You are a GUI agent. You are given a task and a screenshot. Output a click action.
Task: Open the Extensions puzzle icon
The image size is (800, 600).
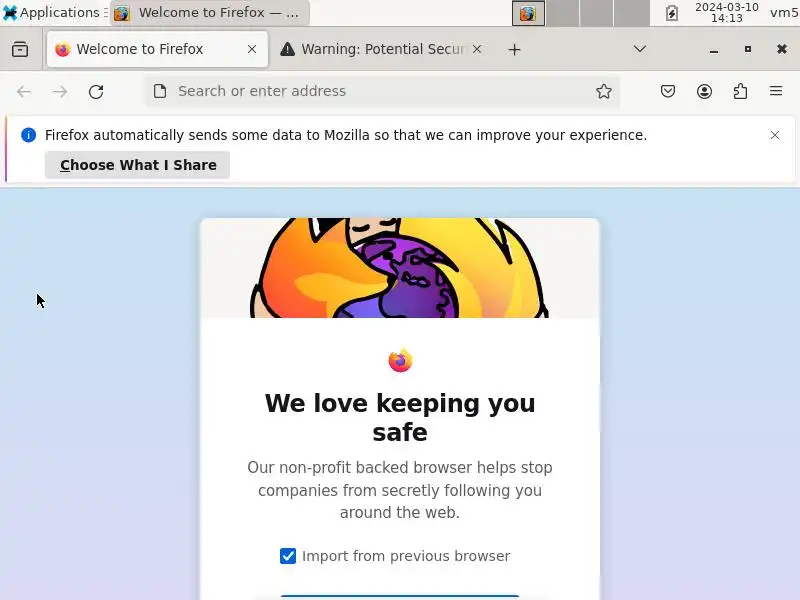click(740, 91)
